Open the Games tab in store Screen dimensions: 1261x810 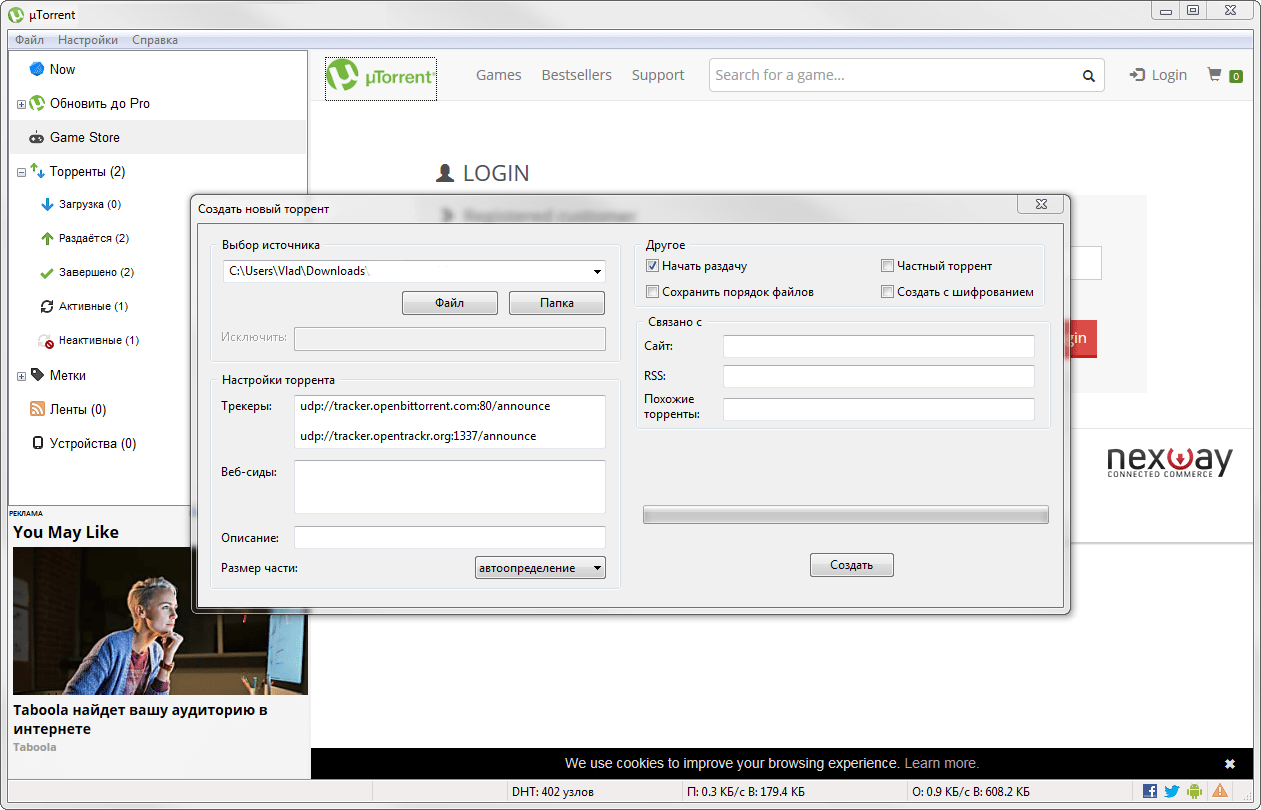(x=499, y=75)
